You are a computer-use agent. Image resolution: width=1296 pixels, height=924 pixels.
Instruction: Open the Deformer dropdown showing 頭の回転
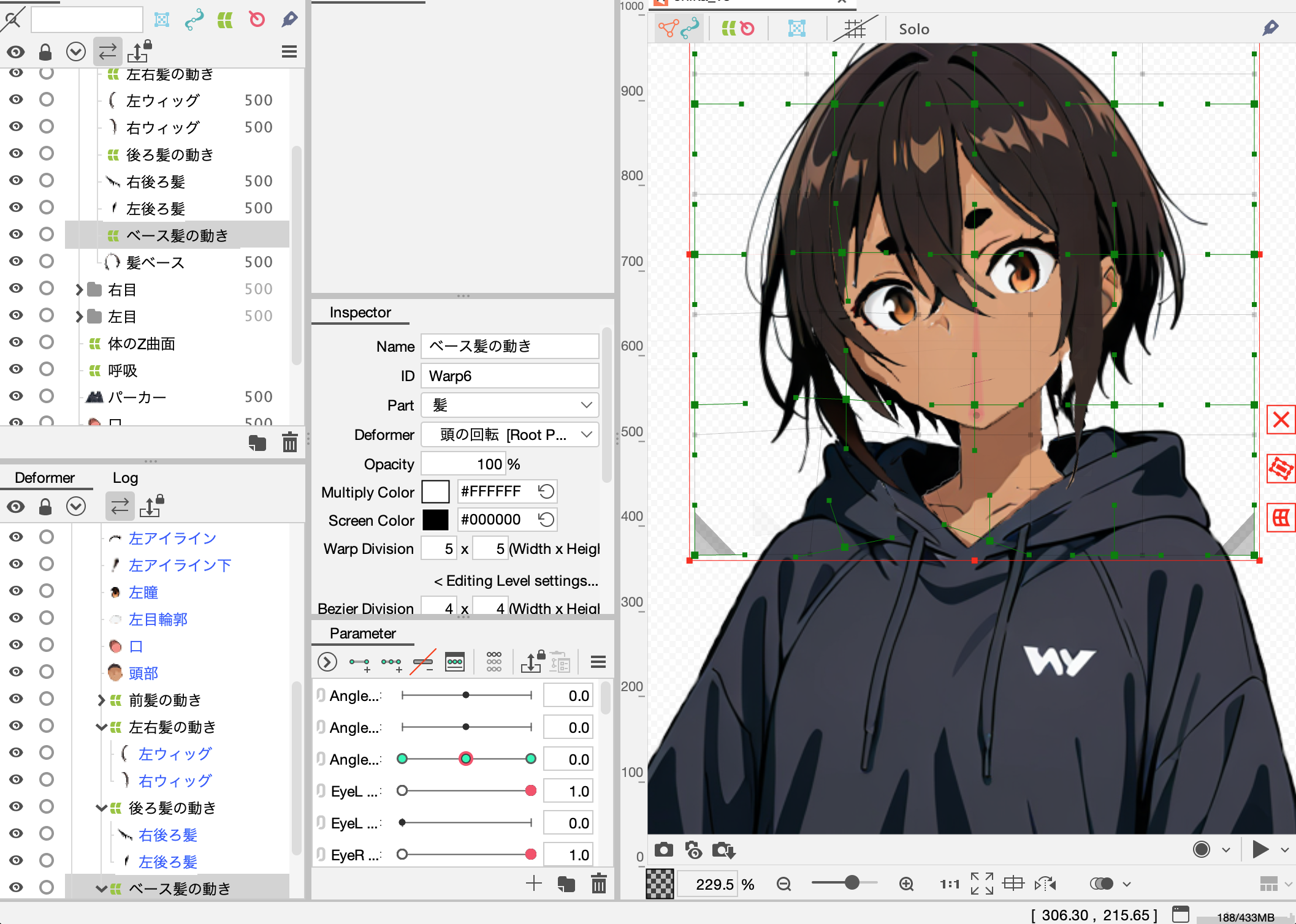(509, 434)
